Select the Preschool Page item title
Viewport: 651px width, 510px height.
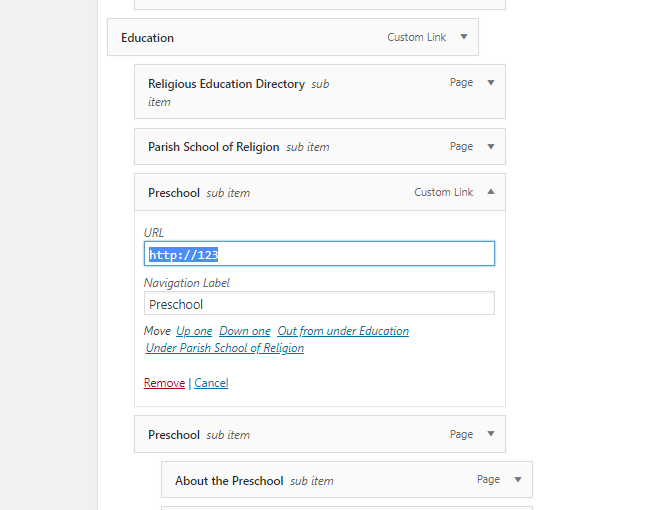coord(174,435)
